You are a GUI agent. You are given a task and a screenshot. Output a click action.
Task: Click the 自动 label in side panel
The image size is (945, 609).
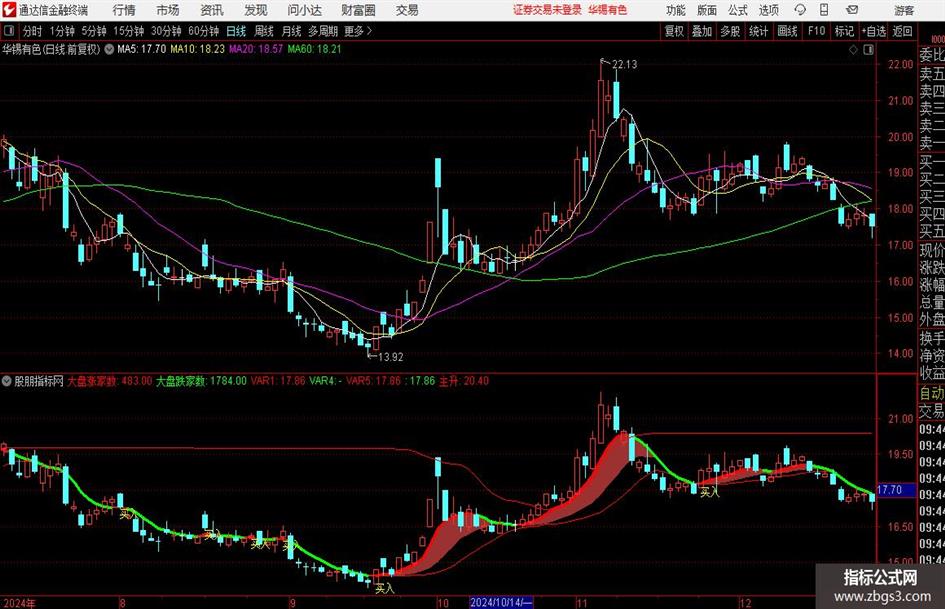932,394
